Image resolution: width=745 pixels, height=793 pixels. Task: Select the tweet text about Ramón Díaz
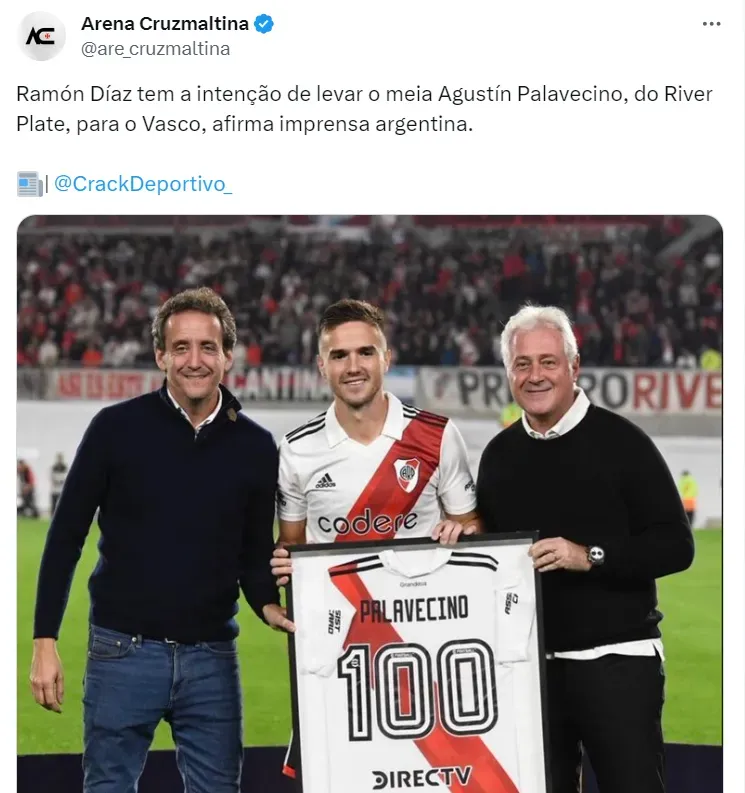click(x=364, y=109)
